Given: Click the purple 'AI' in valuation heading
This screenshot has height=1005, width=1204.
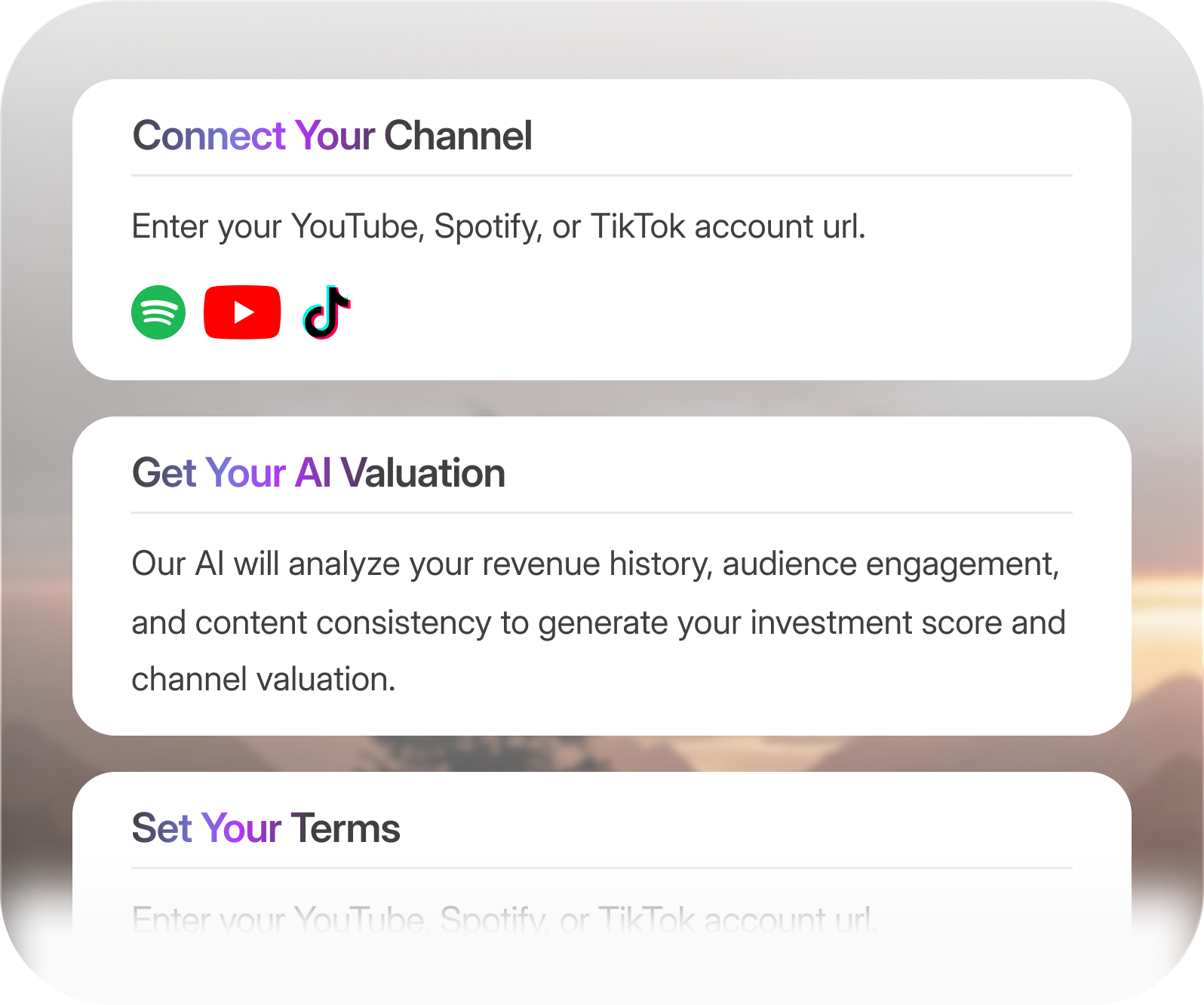Looking at the screenshot, I should 313,473.
